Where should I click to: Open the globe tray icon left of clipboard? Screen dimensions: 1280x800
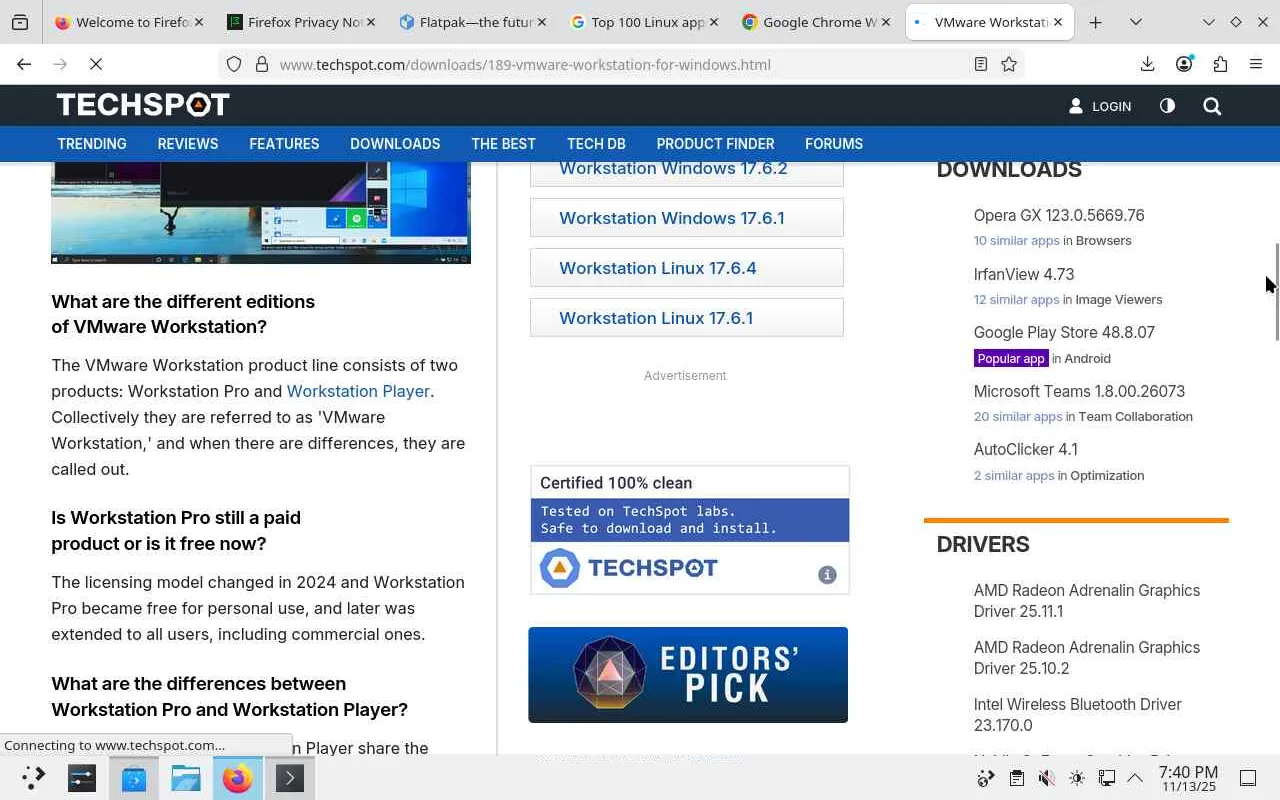tap(986, 778)
